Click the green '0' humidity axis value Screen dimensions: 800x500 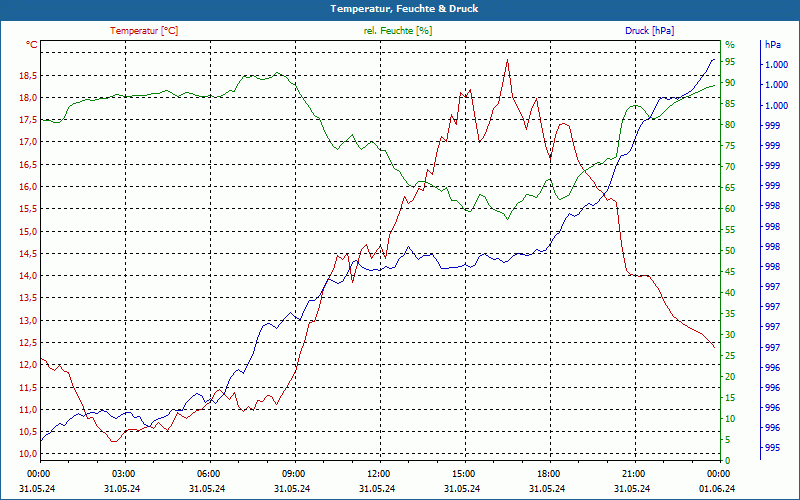click(728, 460)
